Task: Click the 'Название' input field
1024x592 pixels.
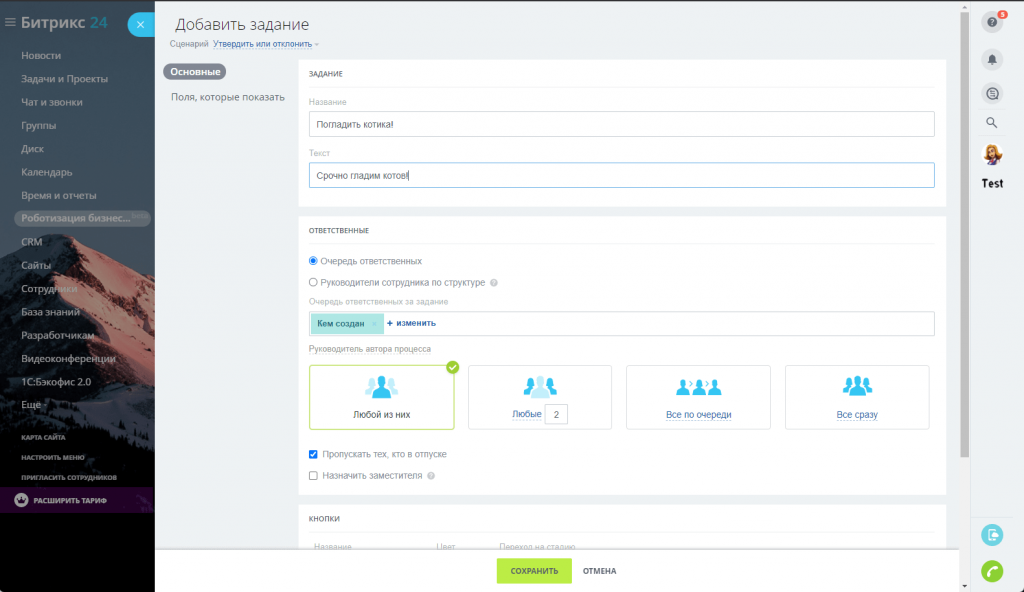Action: tap(621, 124)
